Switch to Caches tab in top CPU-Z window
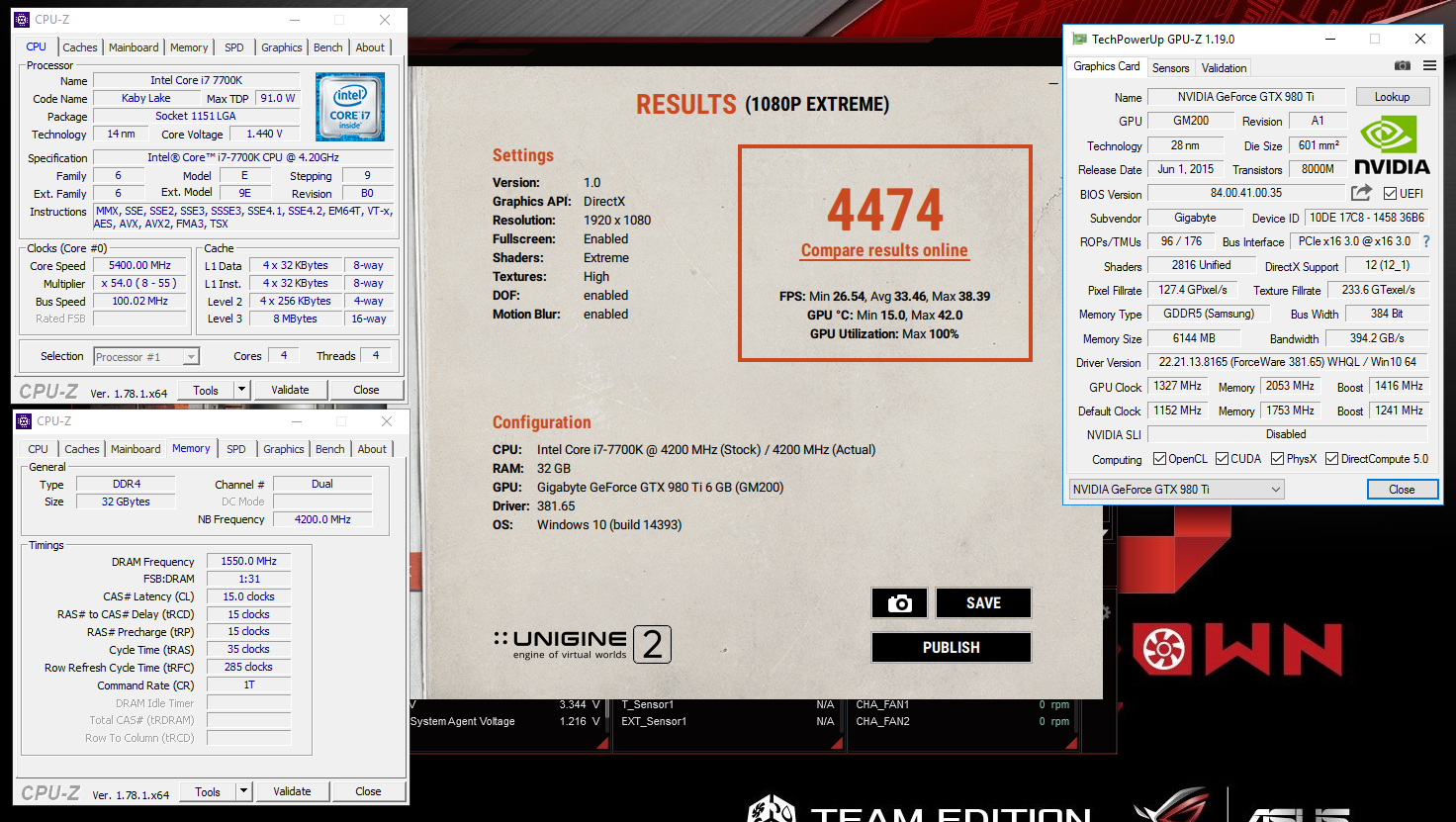The width and height of the screenshot is (1456, 822). 80,47
